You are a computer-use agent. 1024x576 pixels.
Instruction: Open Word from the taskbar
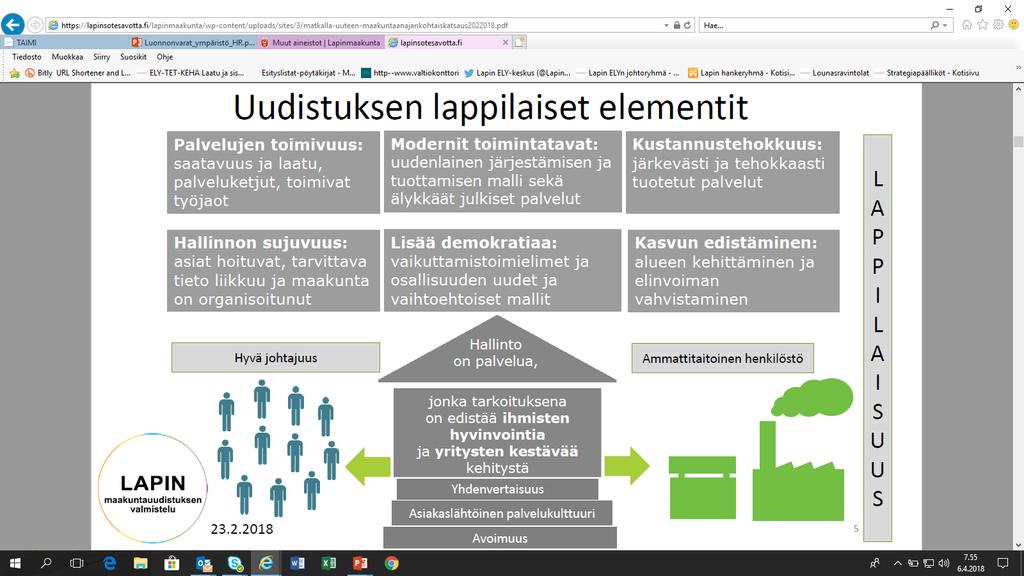297,563
